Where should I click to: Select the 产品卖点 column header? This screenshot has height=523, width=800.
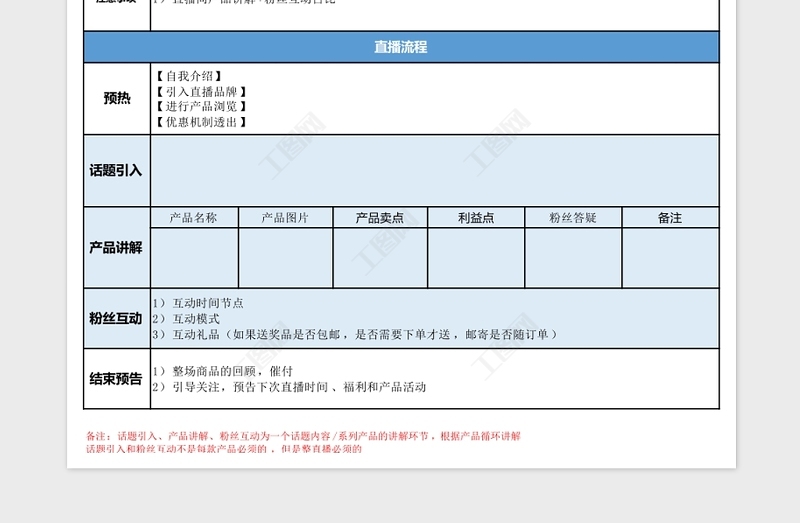(380, 218)
